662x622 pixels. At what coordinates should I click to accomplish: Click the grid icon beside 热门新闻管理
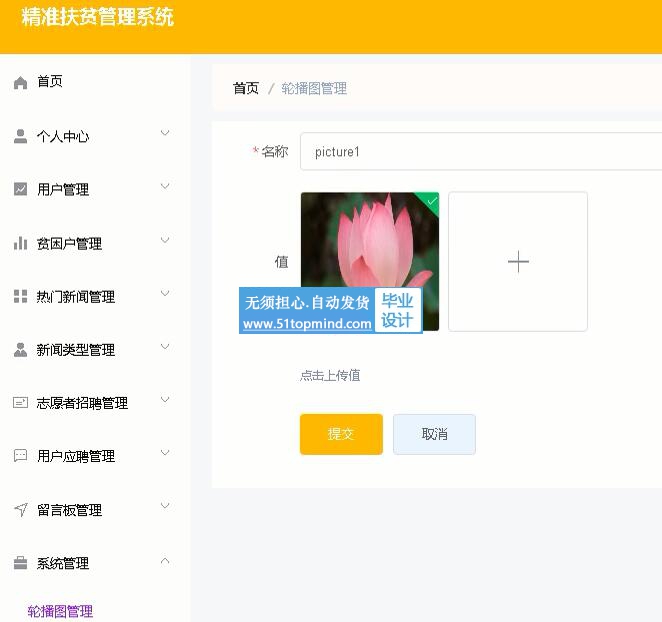[x=20, y=296]
